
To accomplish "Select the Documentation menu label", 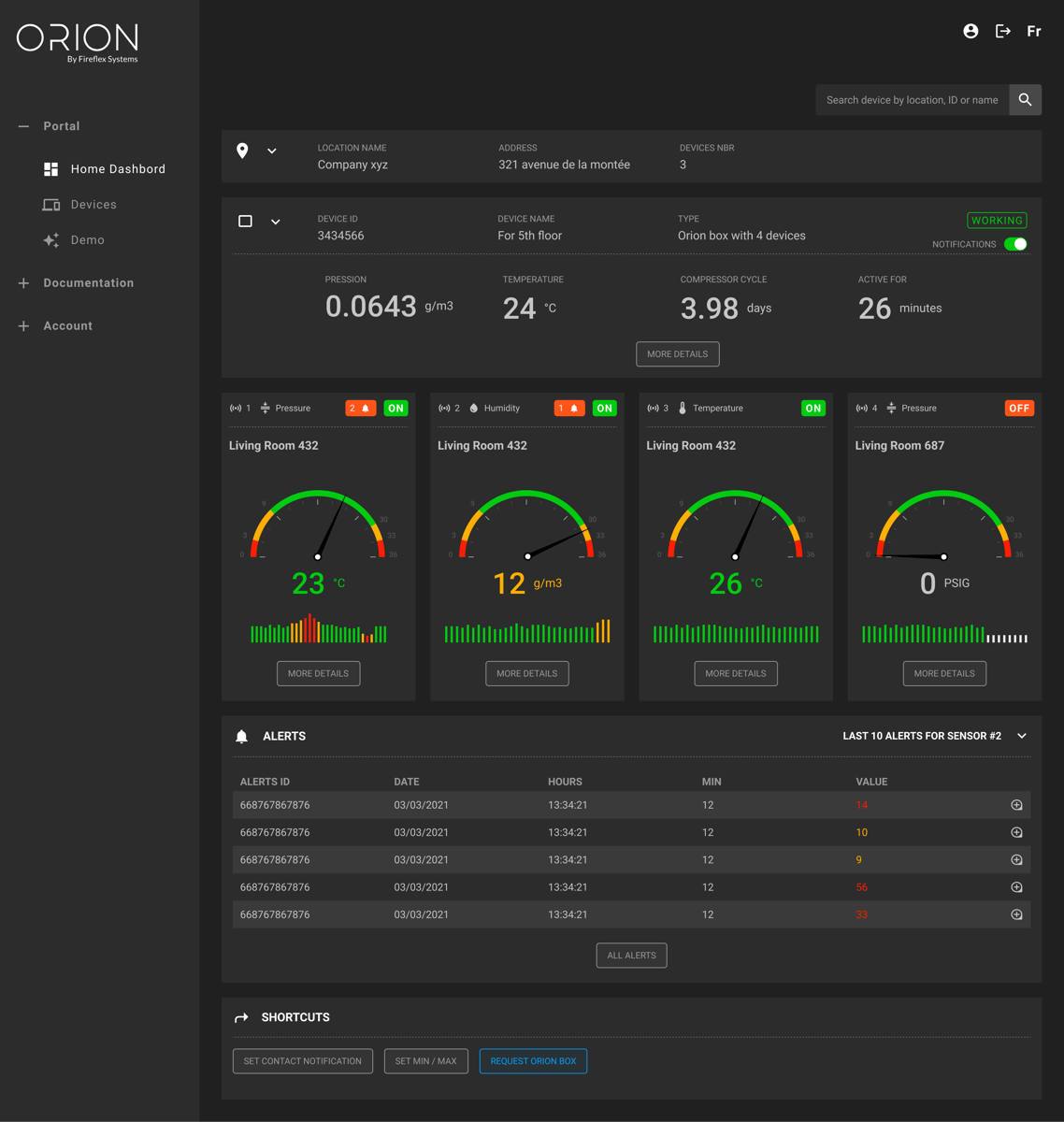I will click(x=89, y=283).
